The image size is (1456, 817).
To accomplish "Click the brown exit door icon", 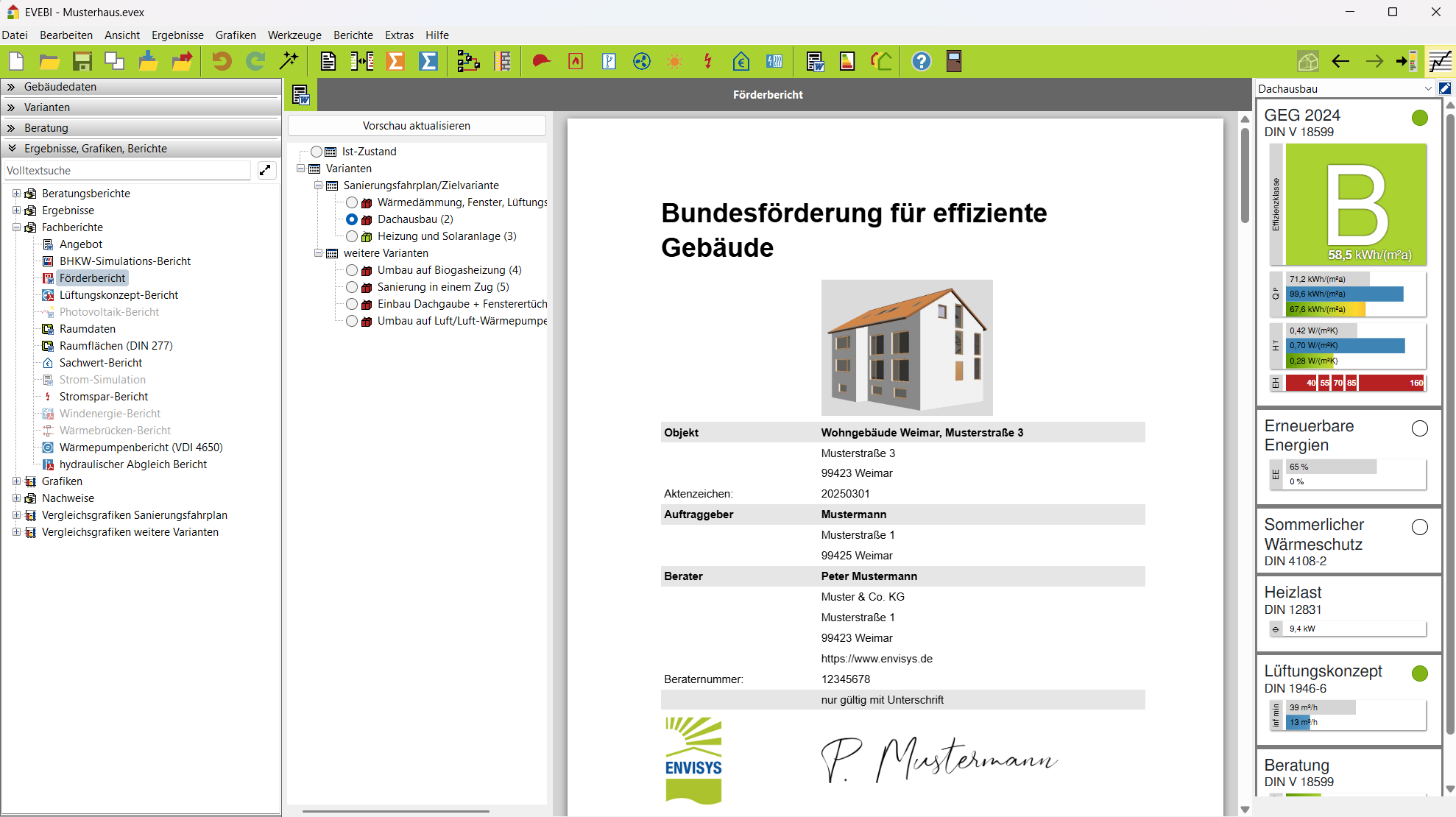I will (954, 61).
